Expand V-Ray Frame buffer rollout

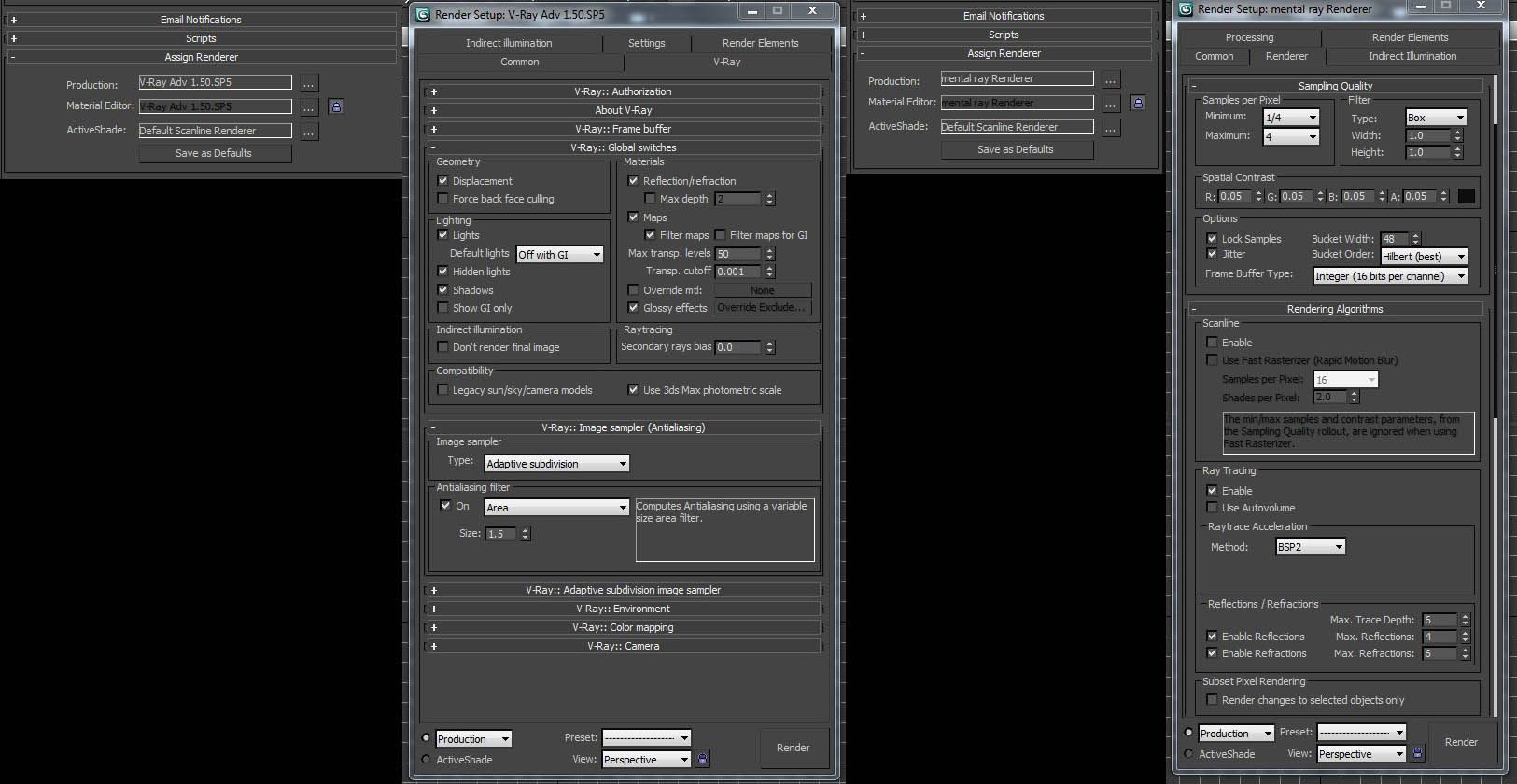[623, 129]
